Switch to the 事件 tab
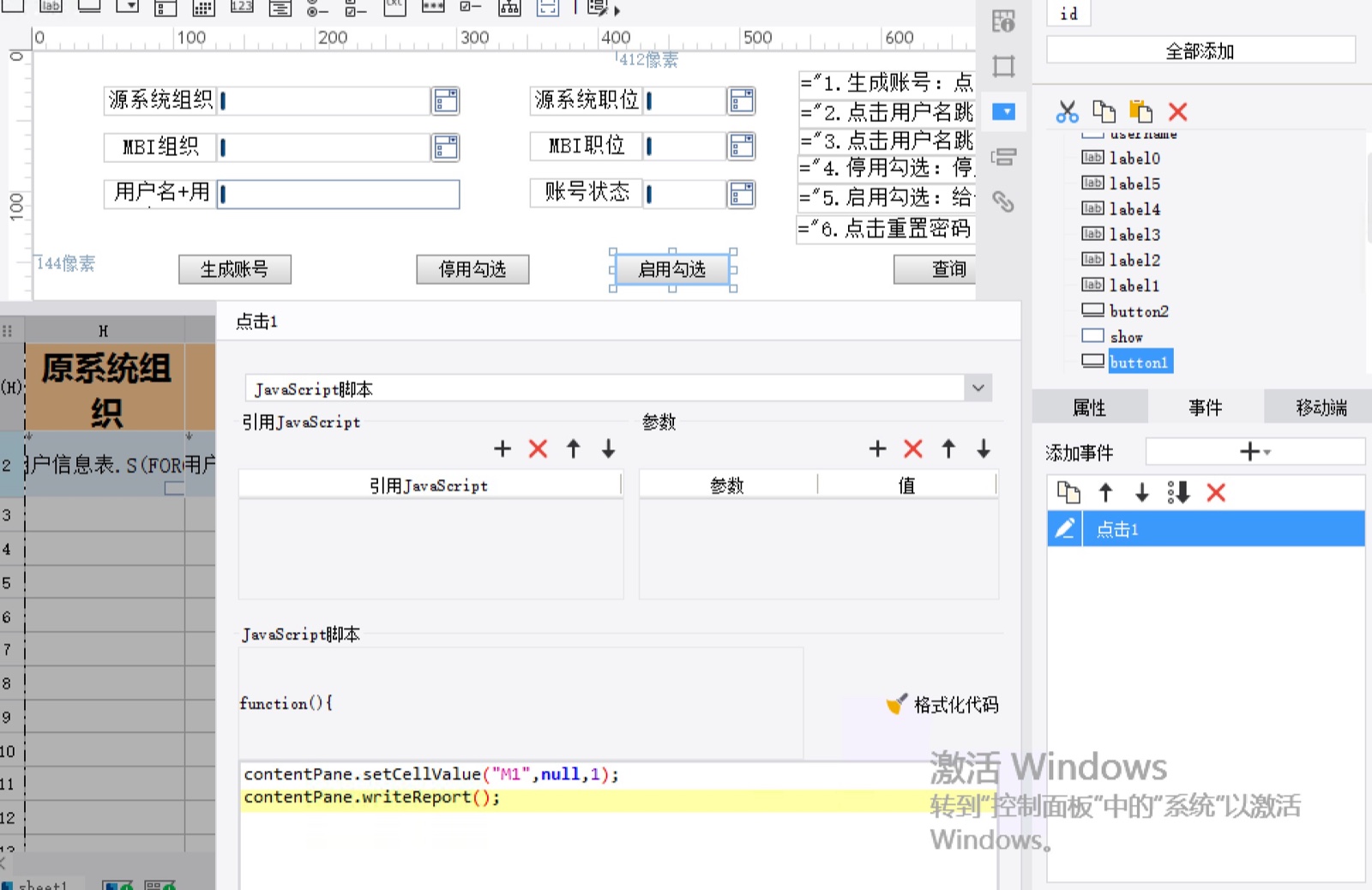 tap(1205, 408)
